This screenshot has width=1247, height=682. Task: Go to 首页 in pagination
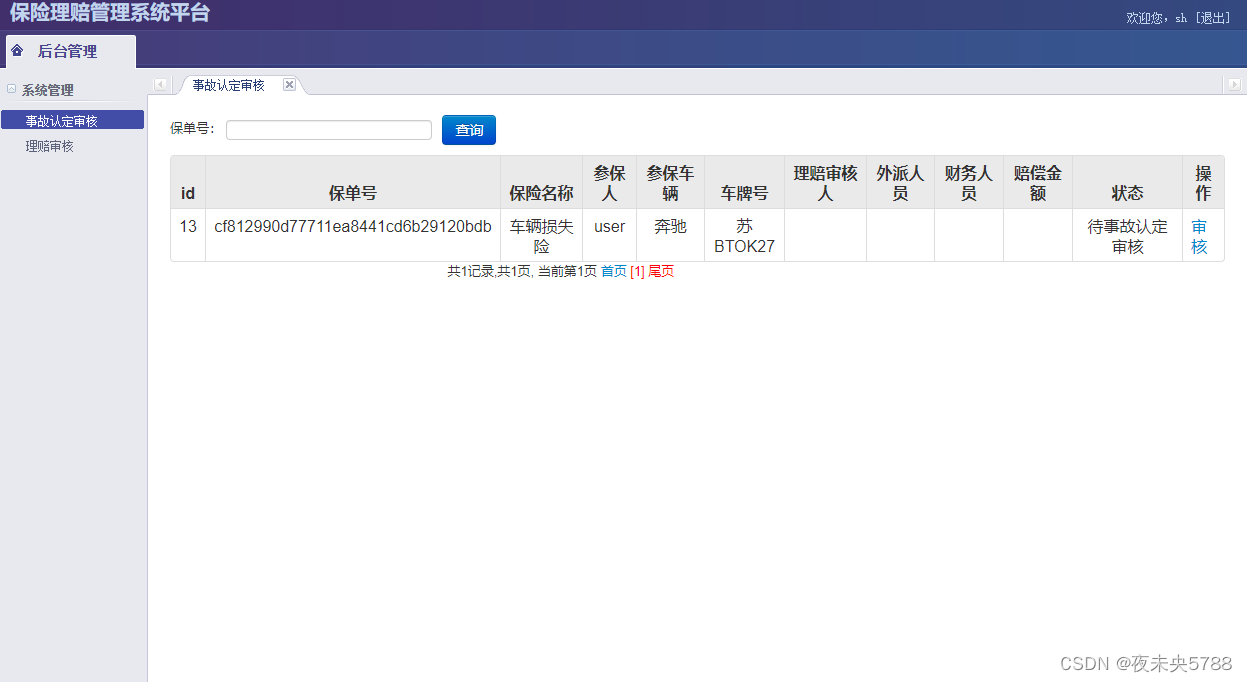[x=614, y=271]
